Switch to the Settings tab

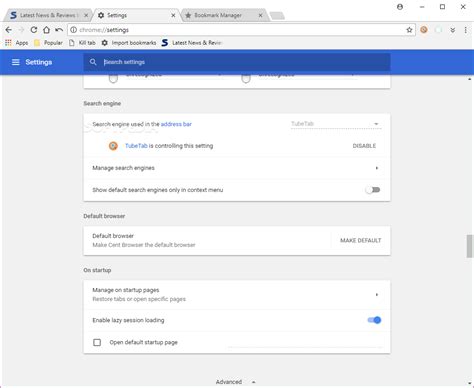[136, 15]
